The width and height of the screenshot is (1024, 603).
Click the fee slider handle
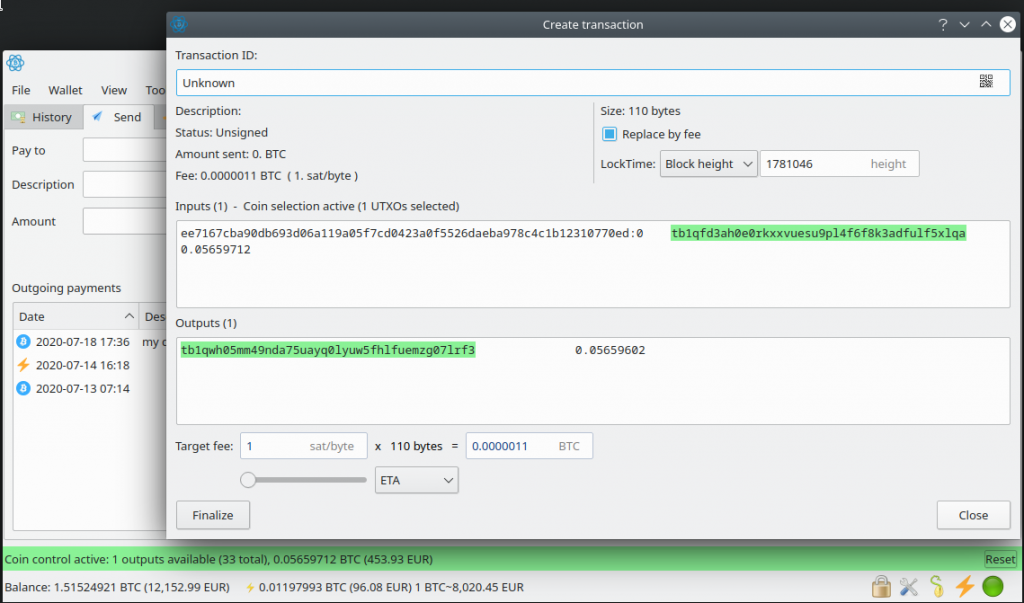248,480
